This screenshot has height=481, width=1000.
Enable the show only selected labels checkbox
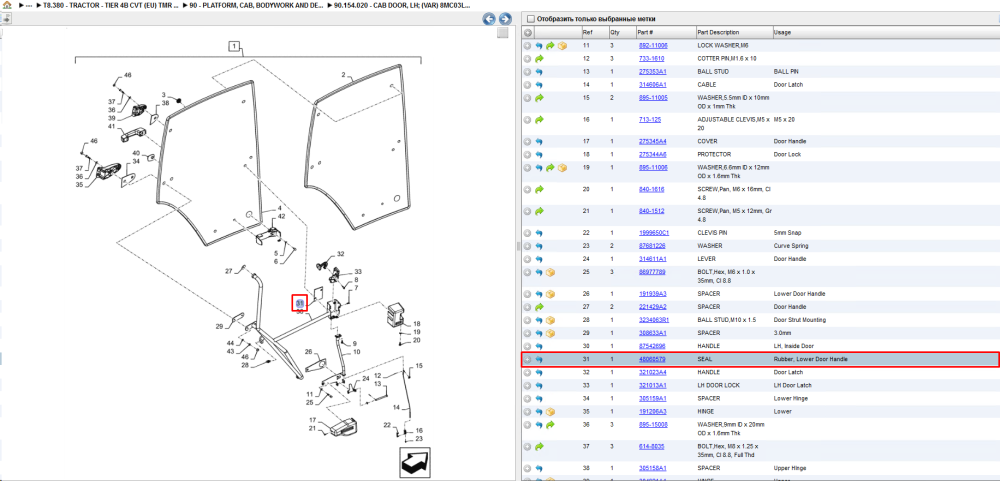pyautogui.click(x=531, y=18)
